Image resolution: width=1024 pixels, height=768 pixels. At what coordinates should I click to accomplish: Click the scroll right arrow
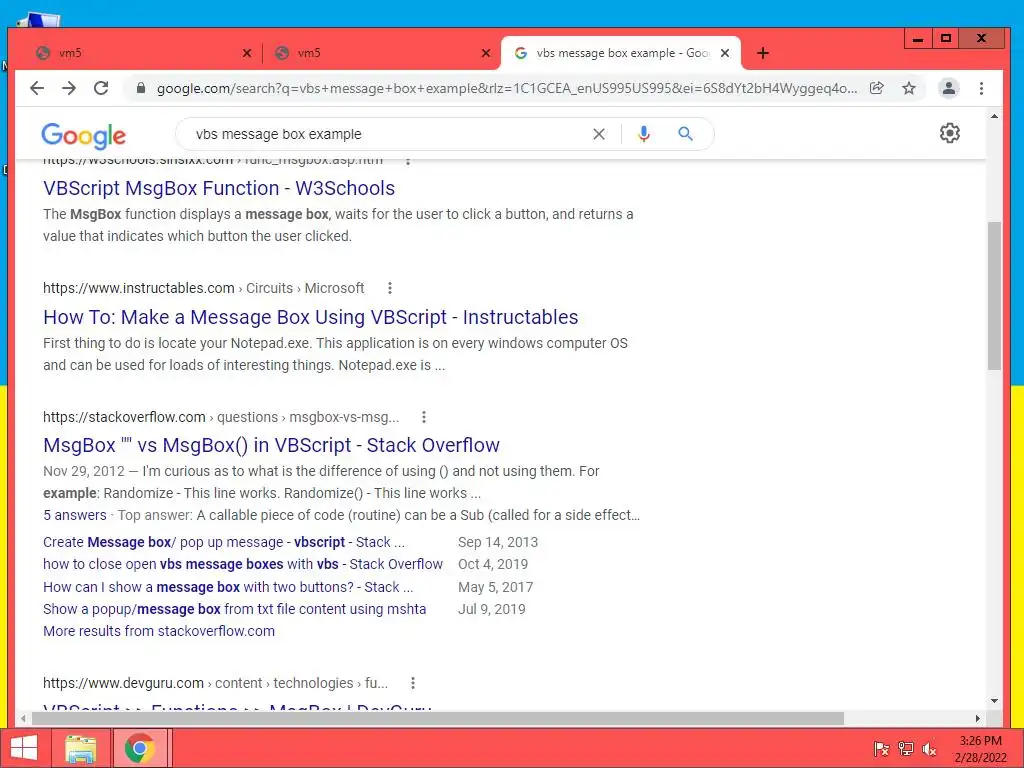point(978,718)
